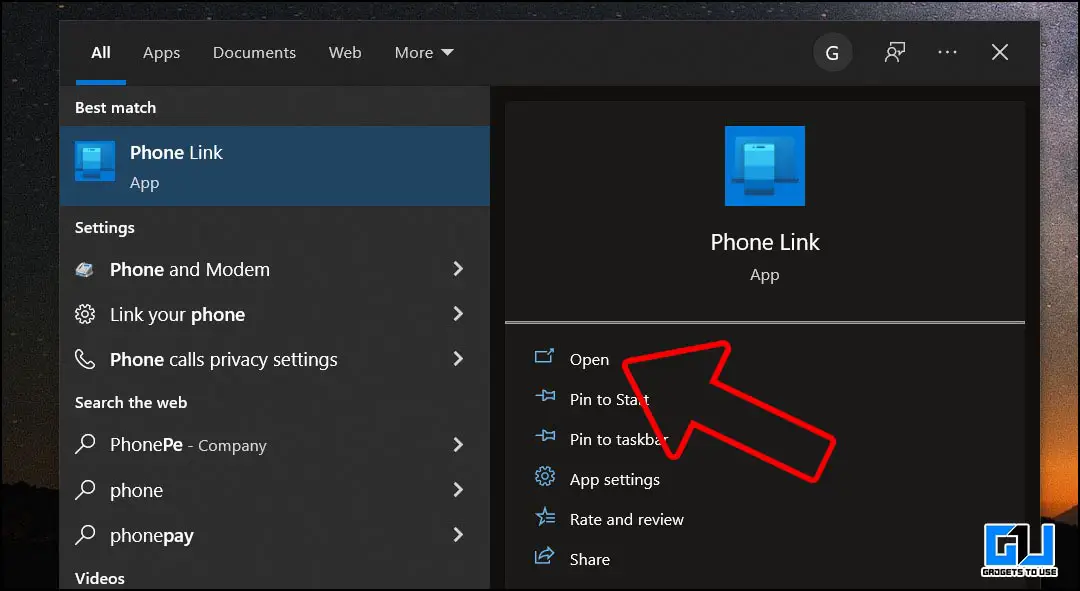
Task: Open Phone calls privacy settings
Action: 274,359
